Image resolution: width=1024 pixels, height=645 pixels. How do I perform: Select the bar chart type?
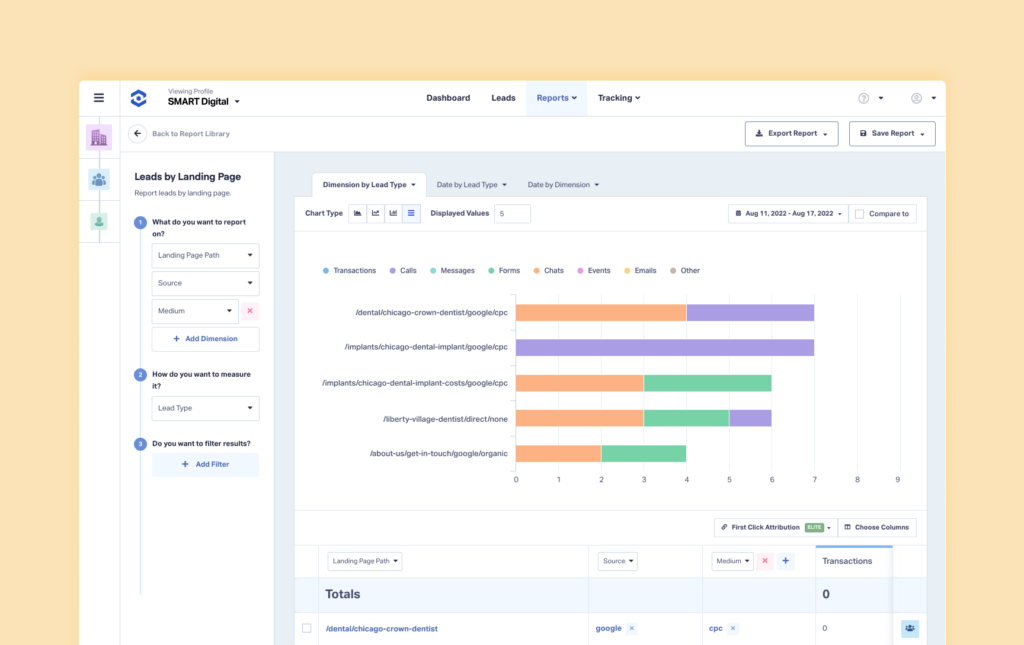393,213
